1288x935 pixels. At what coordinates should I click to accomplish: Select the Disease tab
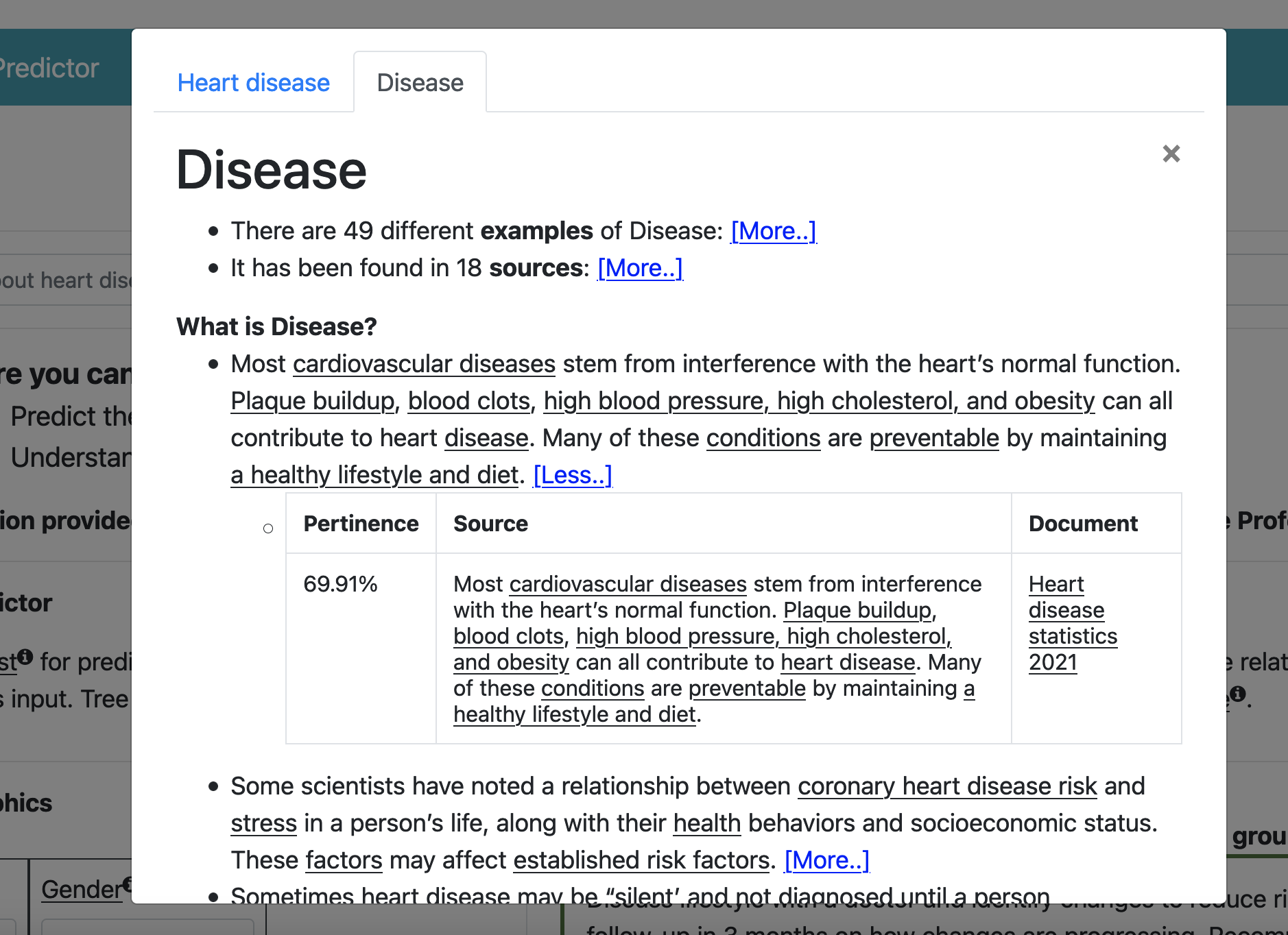tap(420, 83)
